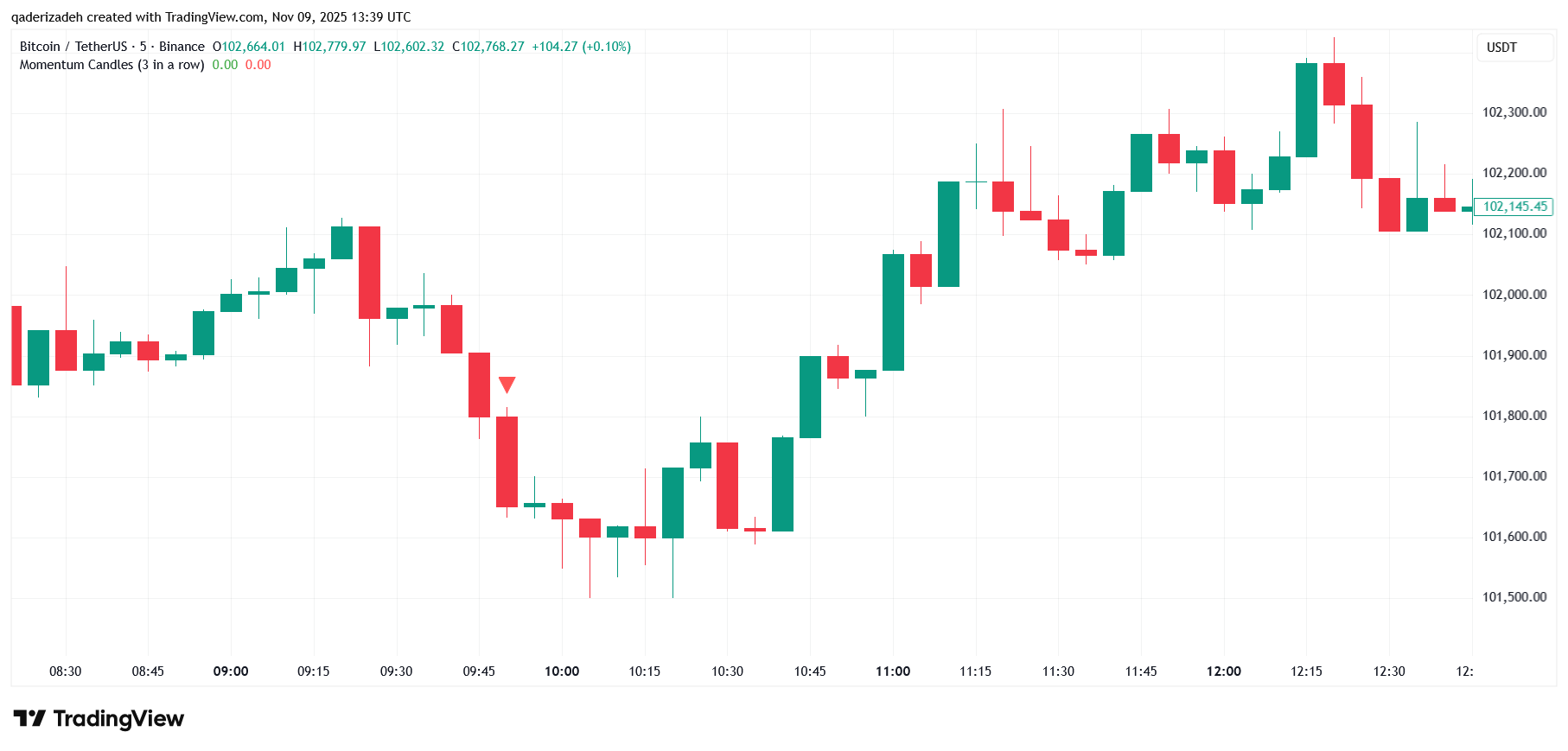
Task: Select the 11:00 time axis label
Action: coord(893,671)
